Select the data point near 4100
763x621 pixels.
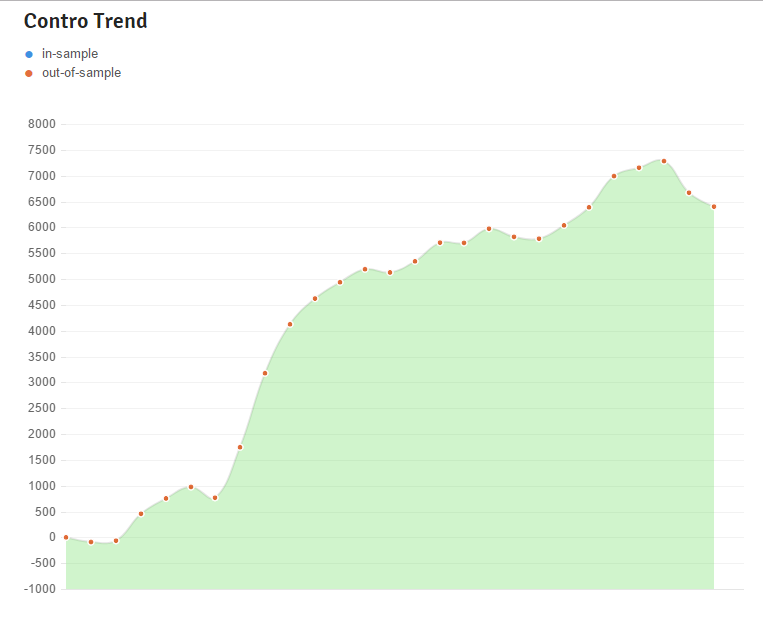290,324
